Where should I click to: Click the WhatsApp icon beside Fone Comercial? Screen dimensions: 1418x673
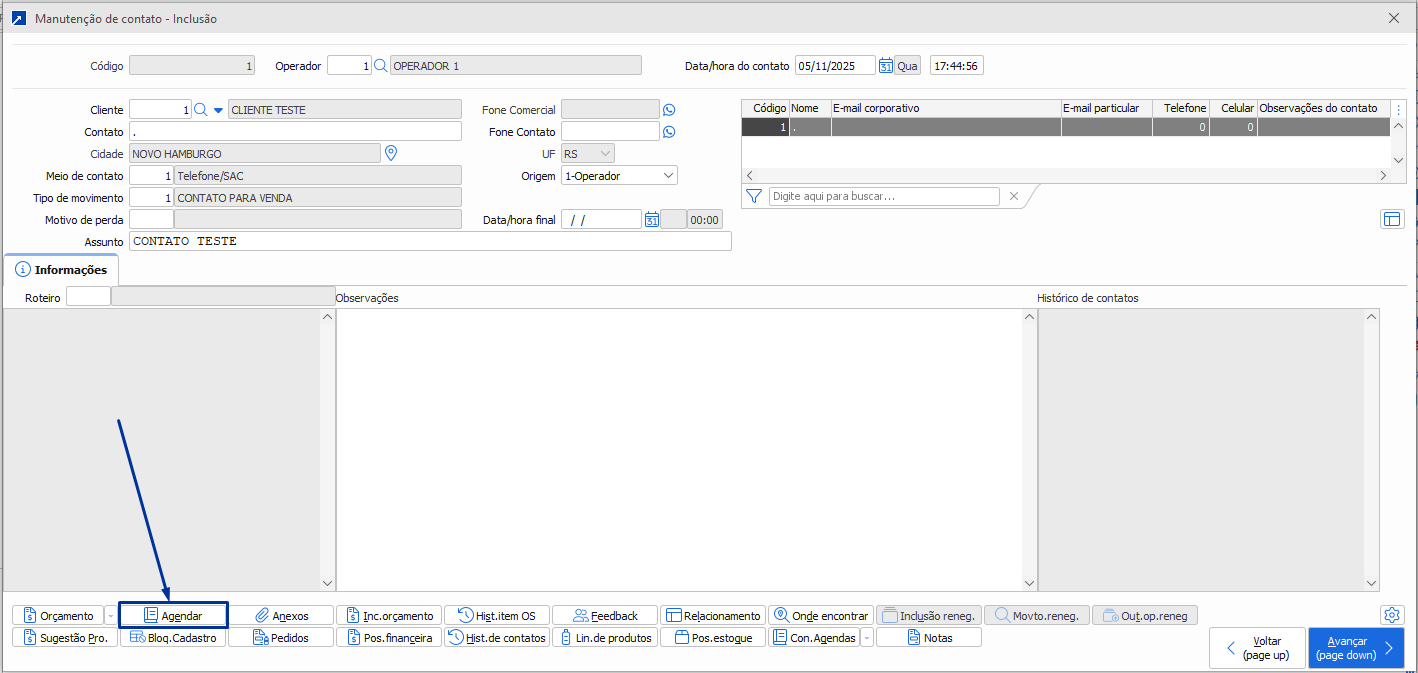click(x=669, y=110)
